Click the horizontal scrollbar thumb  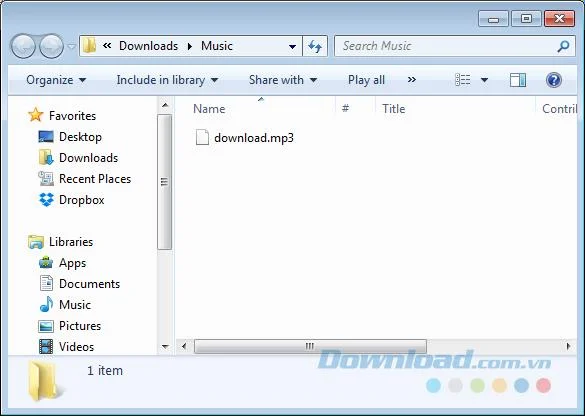pos(310,346)
